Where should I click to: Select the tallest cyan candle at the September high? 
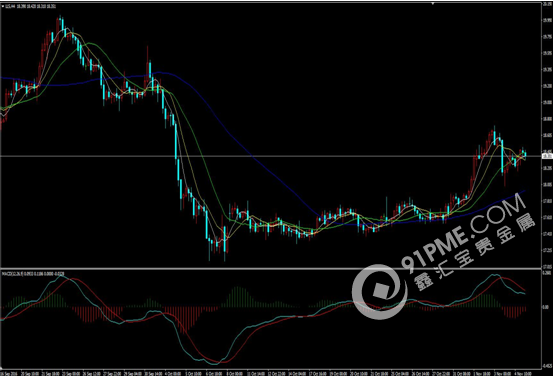[62, 25]
